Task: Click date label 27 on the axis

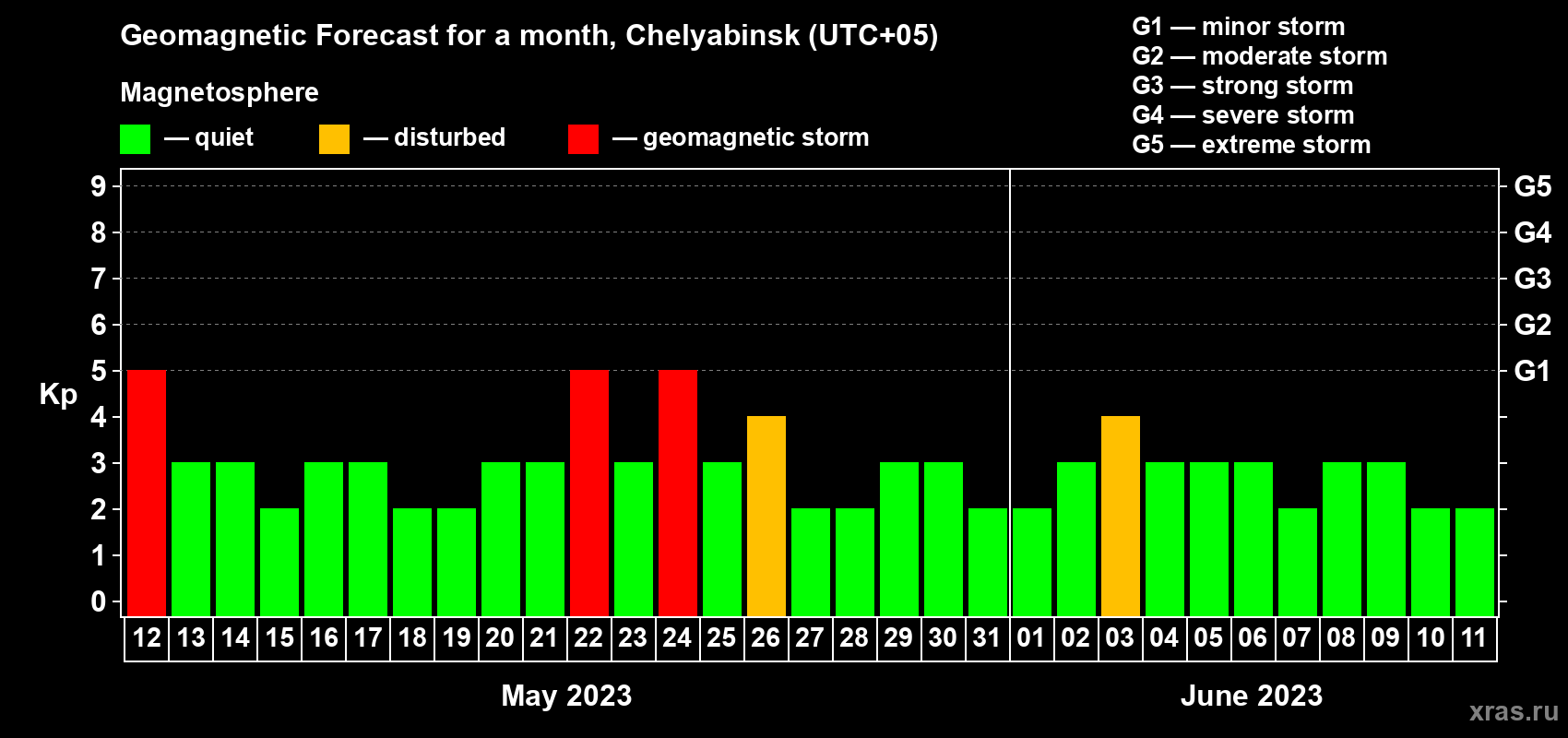Action: click(811, 637)
